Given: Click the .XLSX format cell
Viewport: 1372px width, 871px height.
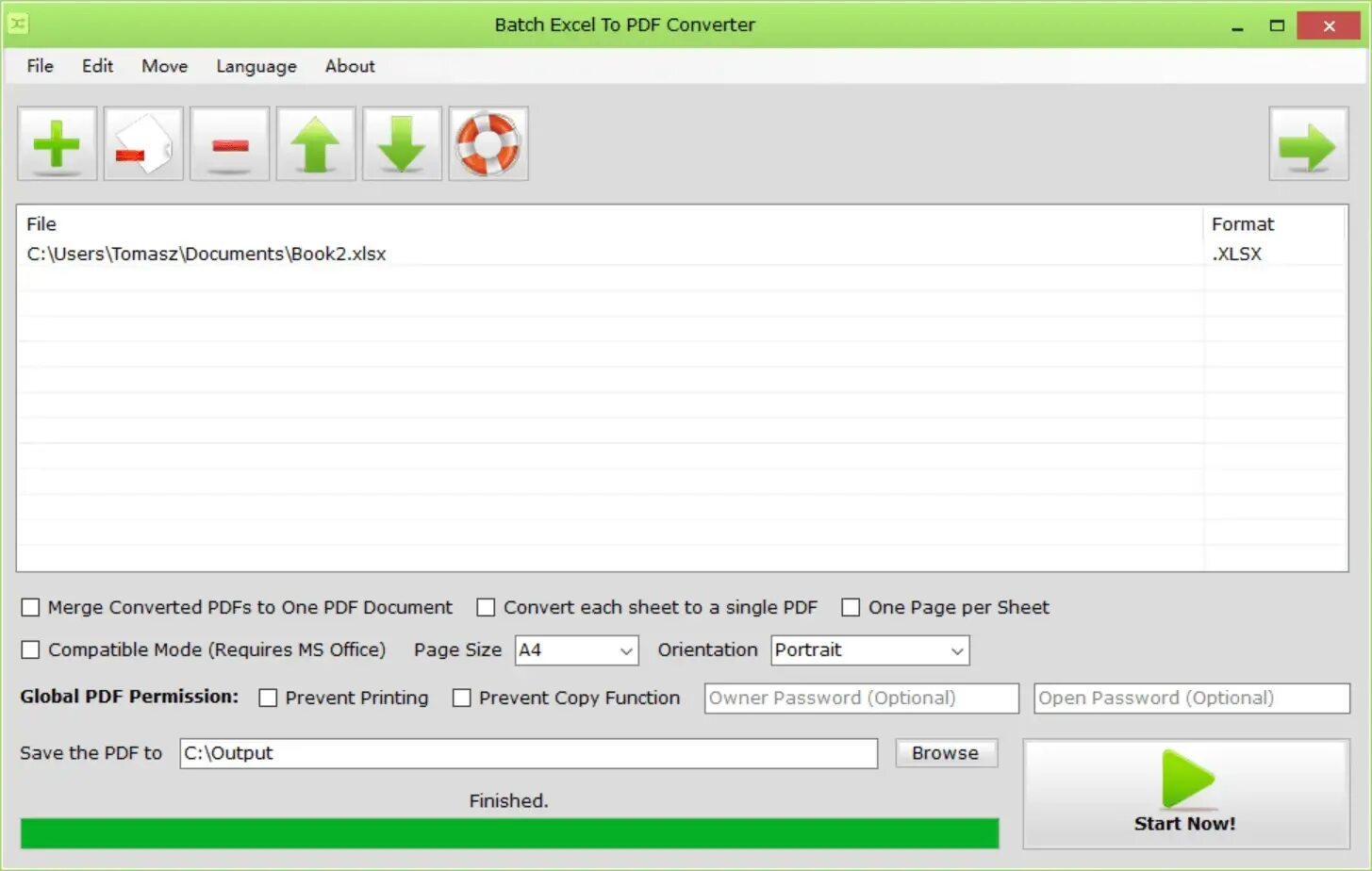Looking at the screenshot, I should (1236, 254).
